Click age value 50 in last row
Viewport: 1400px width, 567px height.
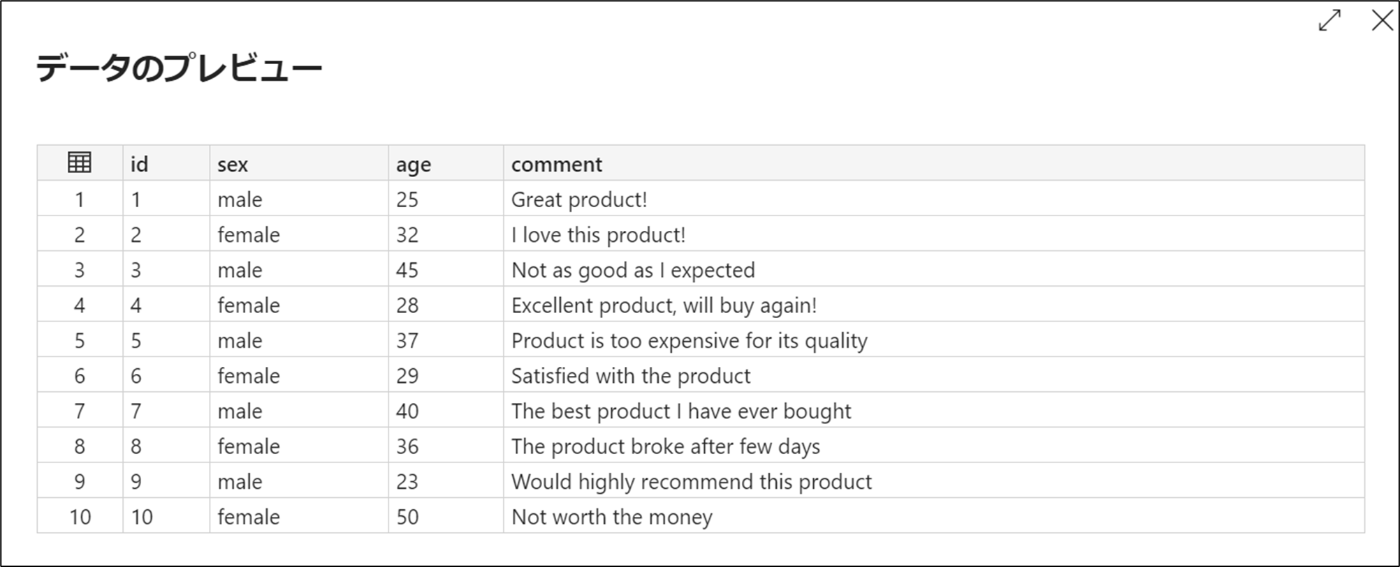[x=446, y=516]
